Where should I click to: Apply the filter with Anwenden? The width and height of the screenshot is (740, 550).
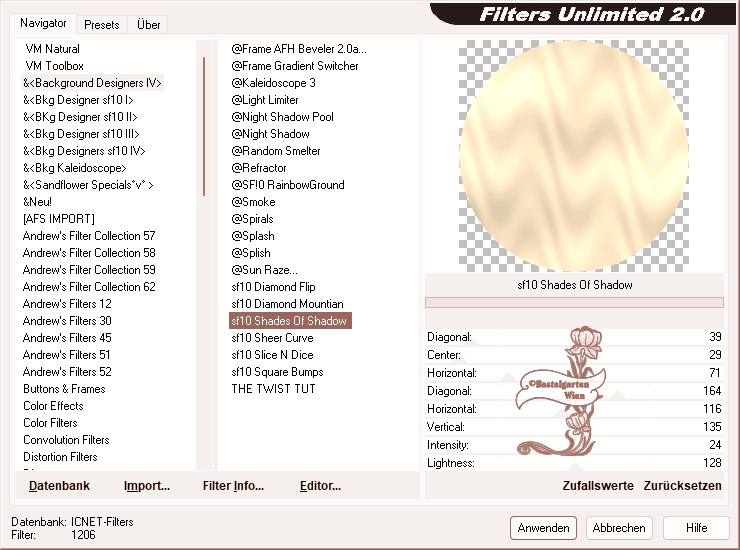543,528
